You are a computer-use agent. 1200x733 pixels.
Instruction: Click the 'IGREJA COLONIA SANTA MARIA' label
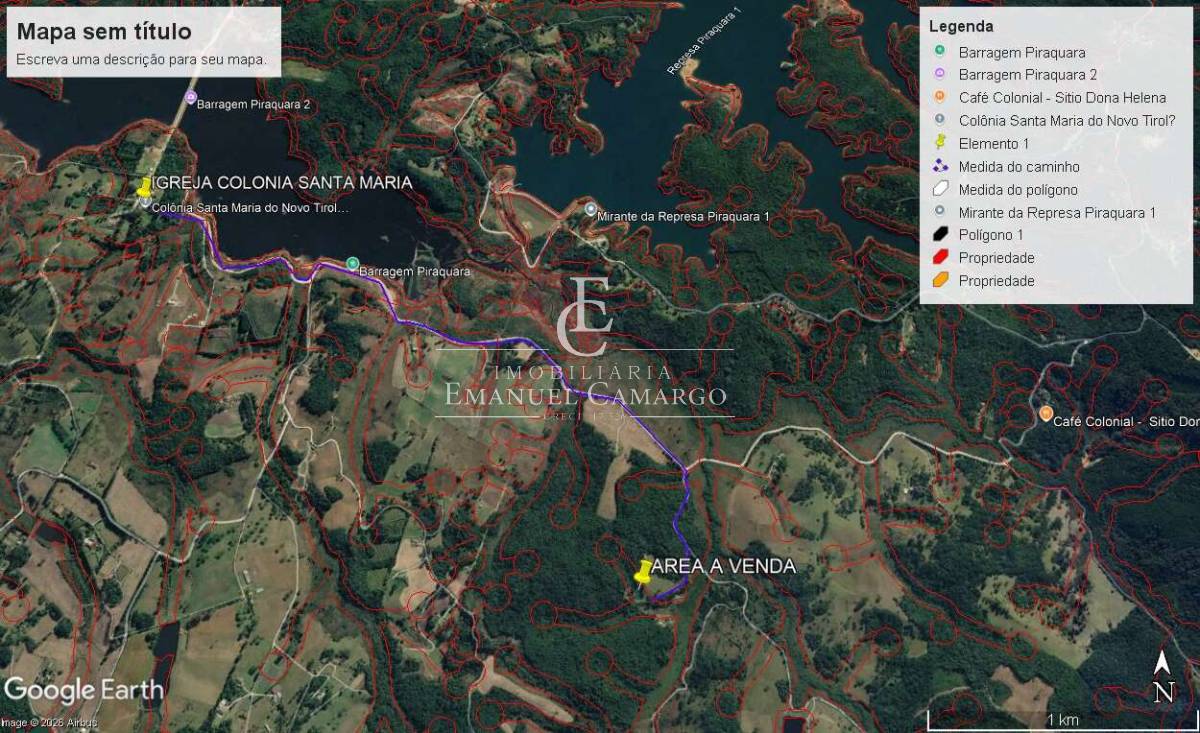pyautogui.click(x=284, y=183)
